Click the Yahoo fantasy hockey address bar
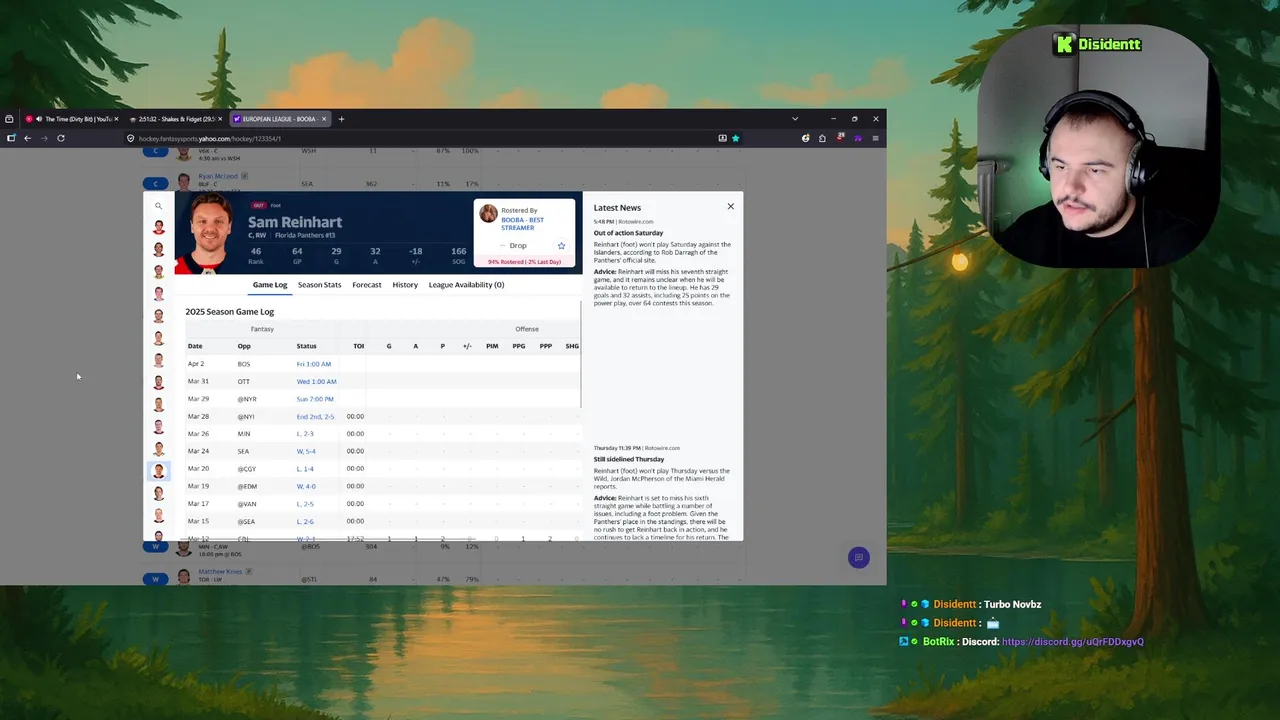The width and height of the screenshot is (1280, 720). [x=430, y=138]
